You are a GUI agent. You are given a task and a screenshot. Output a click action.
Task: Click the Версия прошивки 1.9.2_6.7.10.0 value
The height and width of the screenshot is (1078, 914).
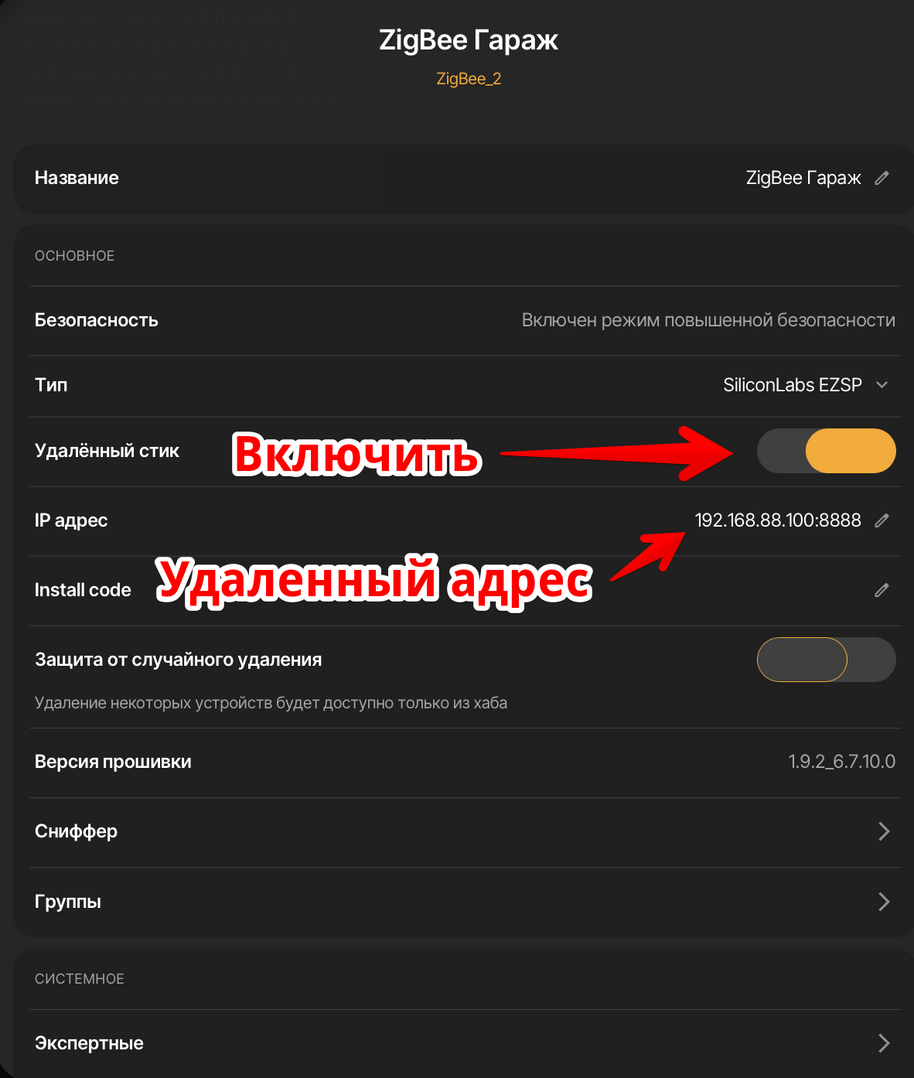[x=842, y=762]
